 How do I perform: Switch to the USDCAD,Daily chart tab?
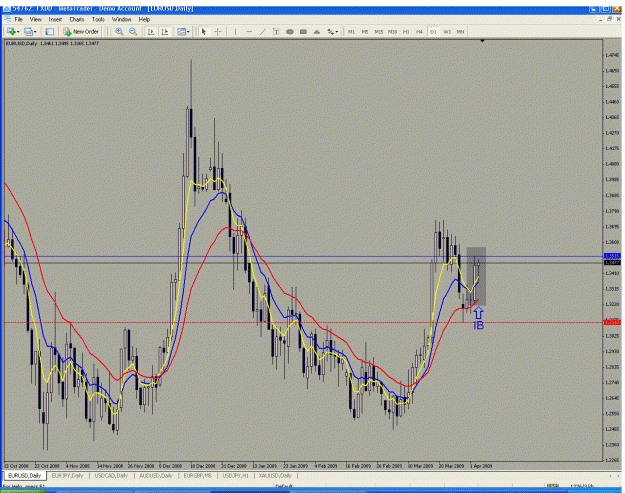[111, 475]
